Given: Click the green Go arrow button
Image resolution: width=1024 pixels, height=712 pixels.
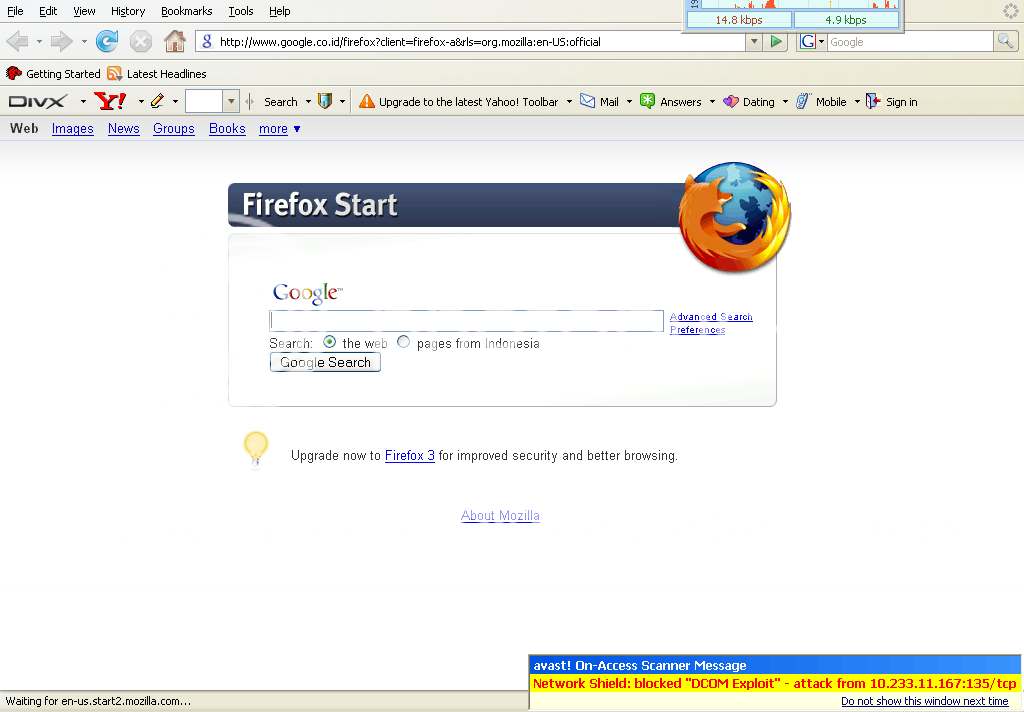Looking at the screenshot, I should (776, 42).
